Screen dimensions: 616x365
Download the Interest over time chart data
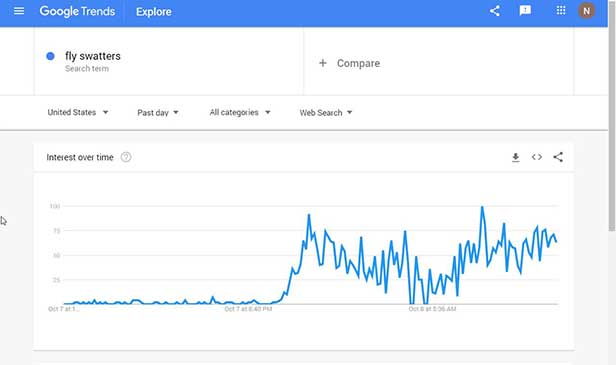pyautogui.click(x=515, y=158)
